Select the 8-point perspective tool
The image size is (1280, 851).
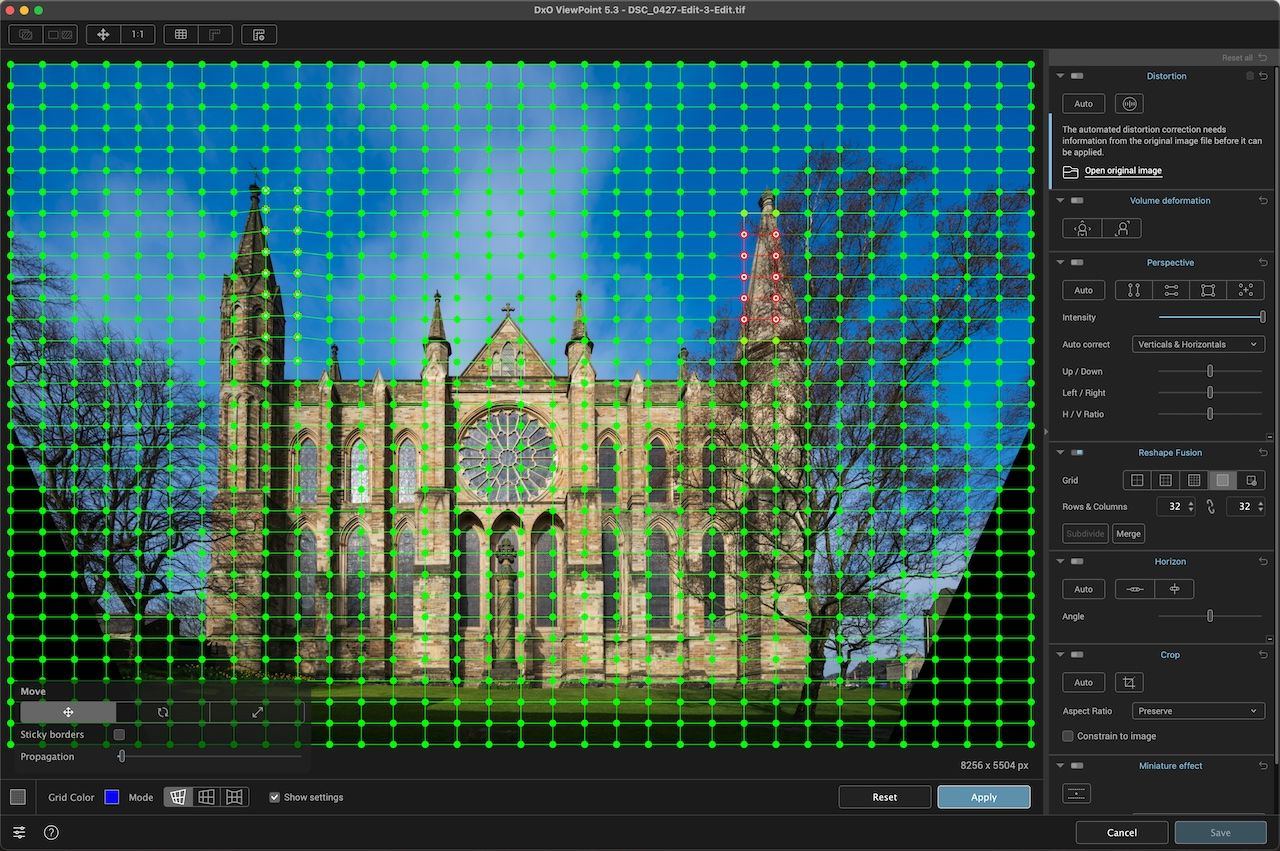(1246, 290)
